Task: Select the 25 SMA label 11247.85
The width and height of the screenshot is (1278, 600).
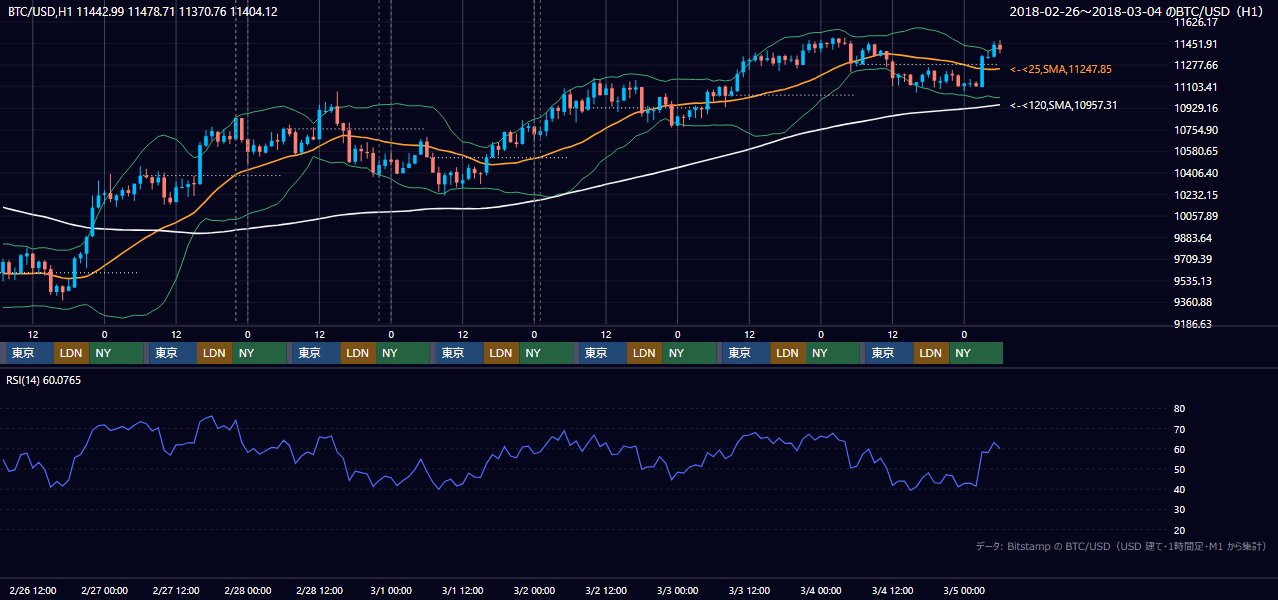Action: [x=1061, y=69]
